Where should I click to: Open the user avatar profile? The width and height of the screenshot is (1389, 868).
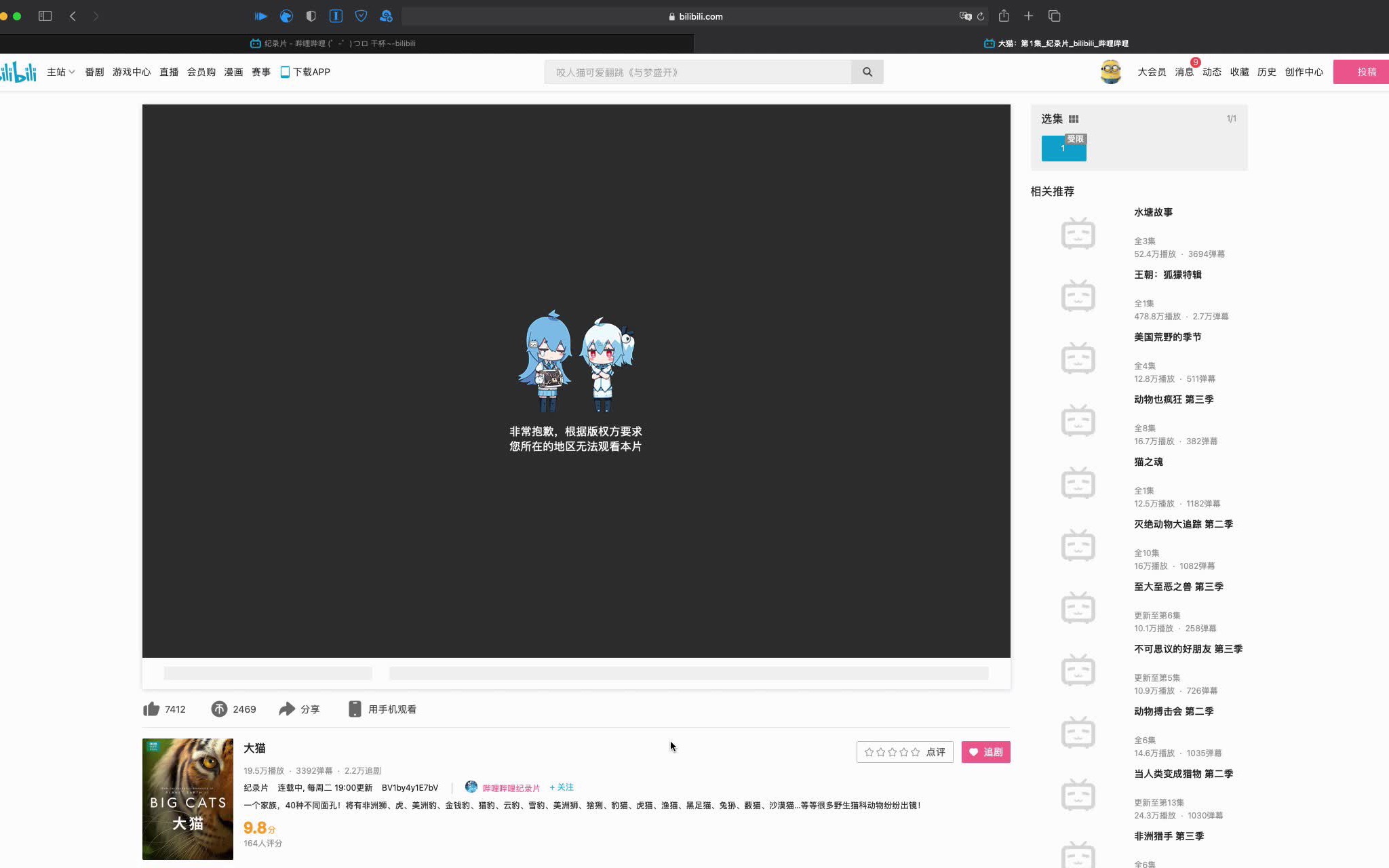tap(1110, 72)
